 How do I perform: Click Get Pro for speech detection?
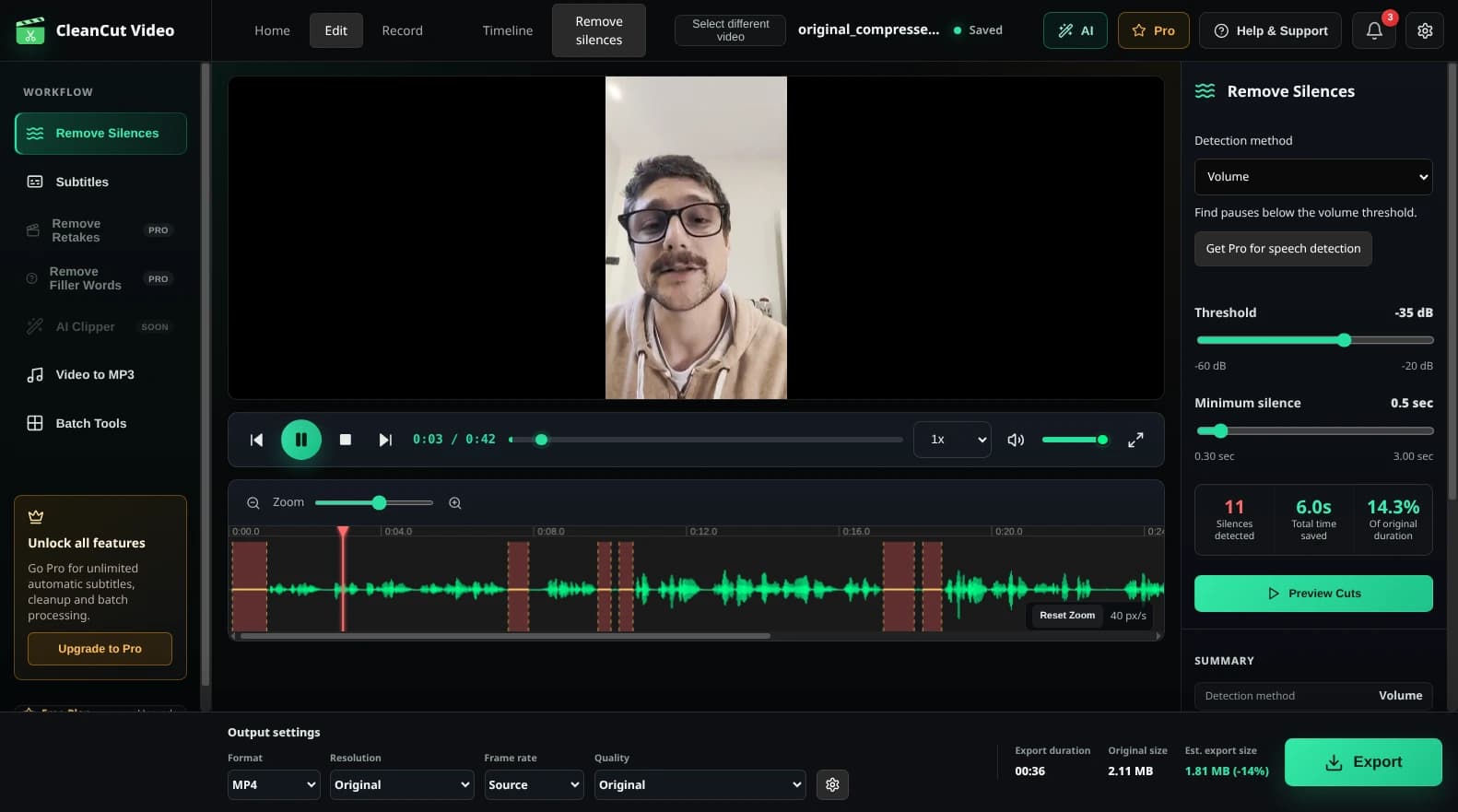pyautogui.click(x=1283, y=249)
